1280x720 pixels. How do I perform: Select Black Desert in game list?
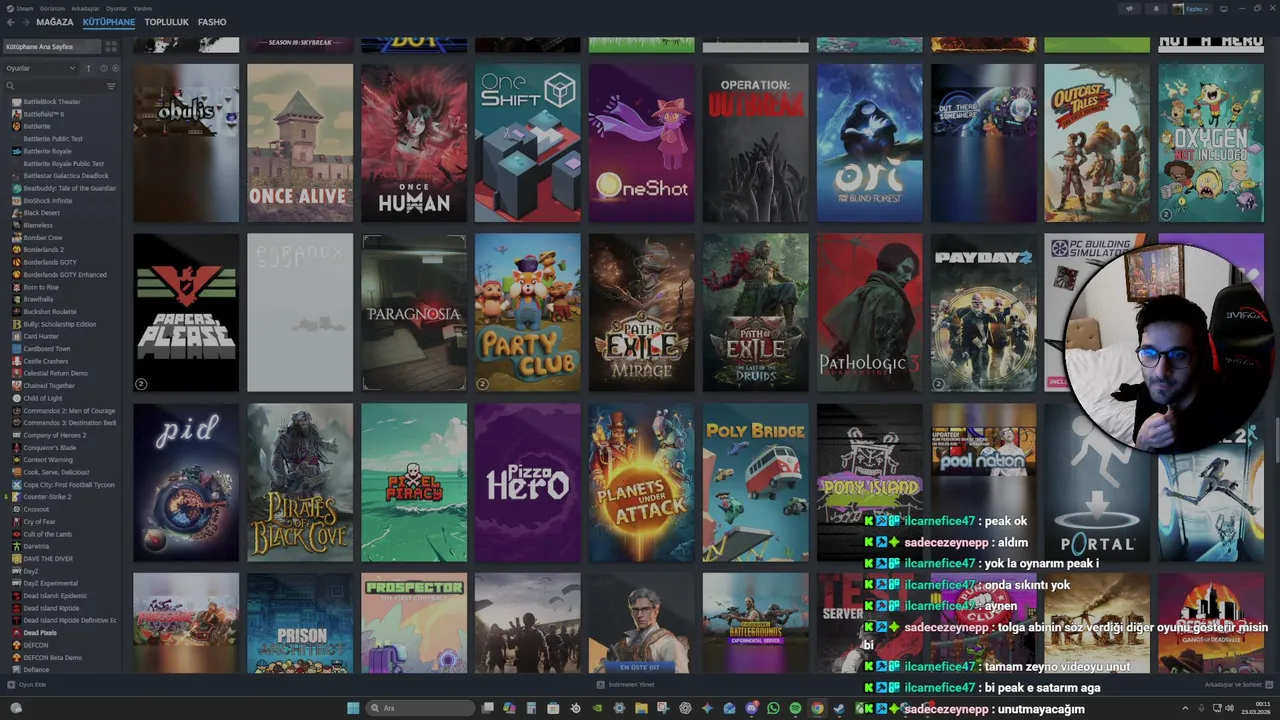tap(41, 213)
